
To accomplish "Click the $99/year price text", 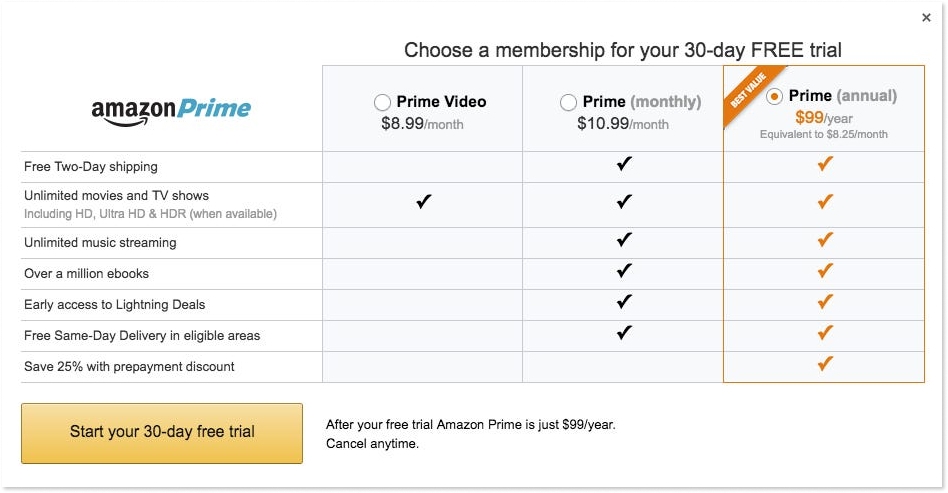I will [x=823, y=117].
